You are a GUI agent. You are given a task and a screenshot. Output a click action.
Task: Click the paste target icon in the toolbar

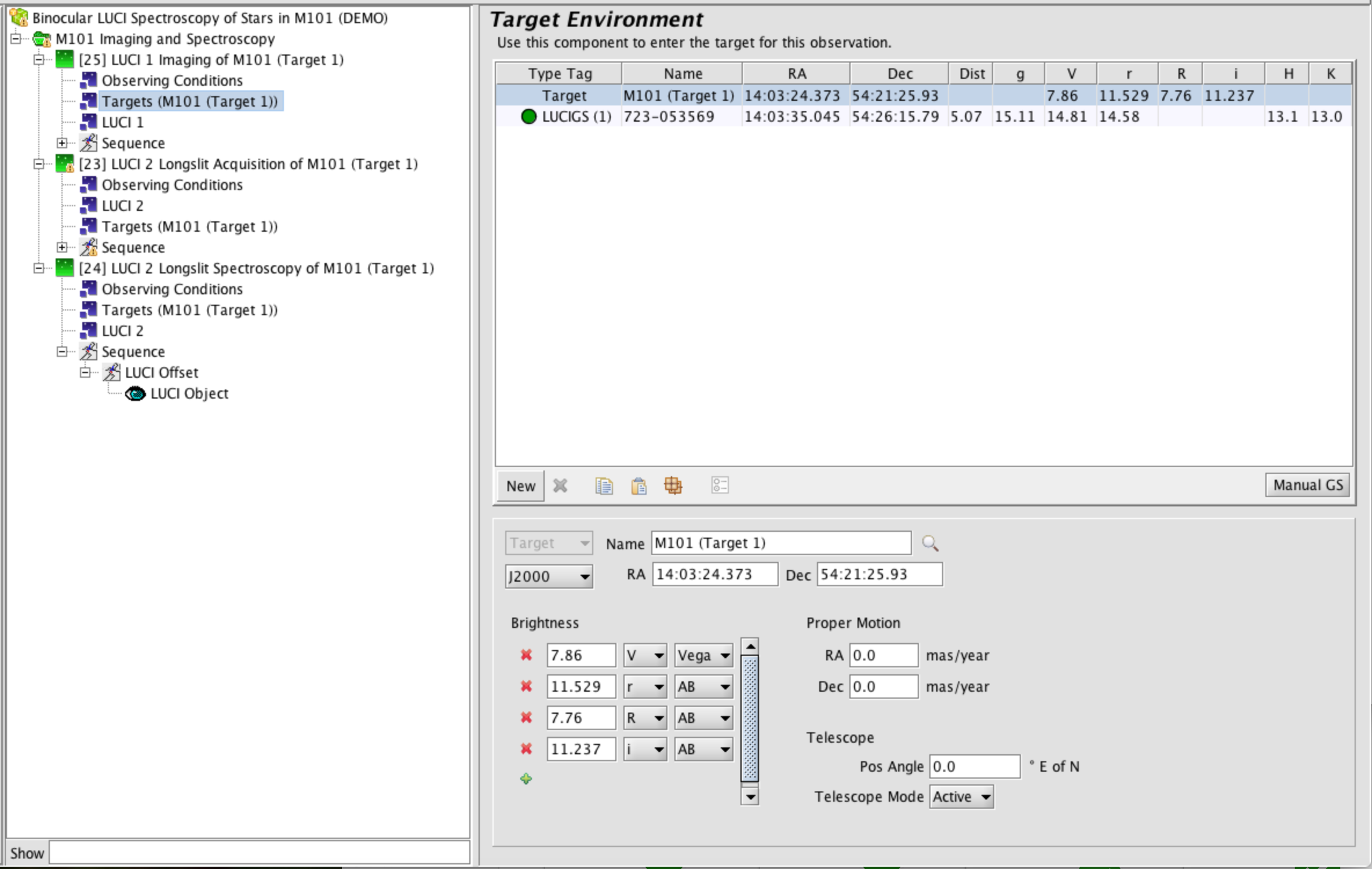point(638,485)
